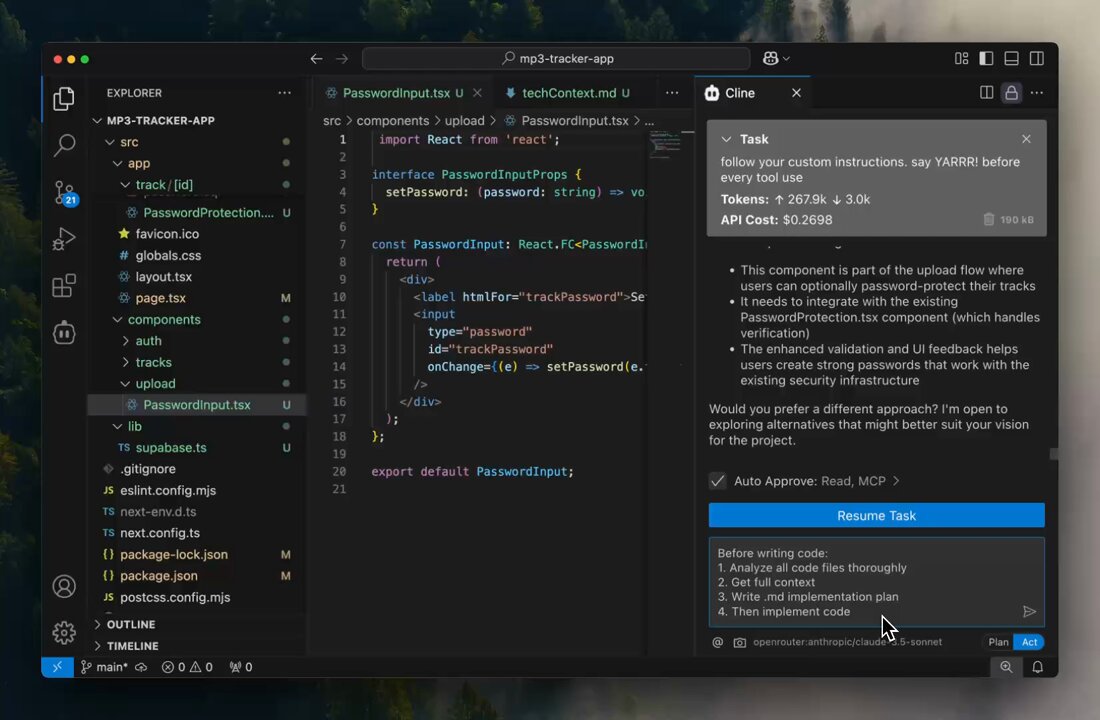Open the main branch selector in status bar
This screenshot has width=1100, height=720.
coord(105,667)
